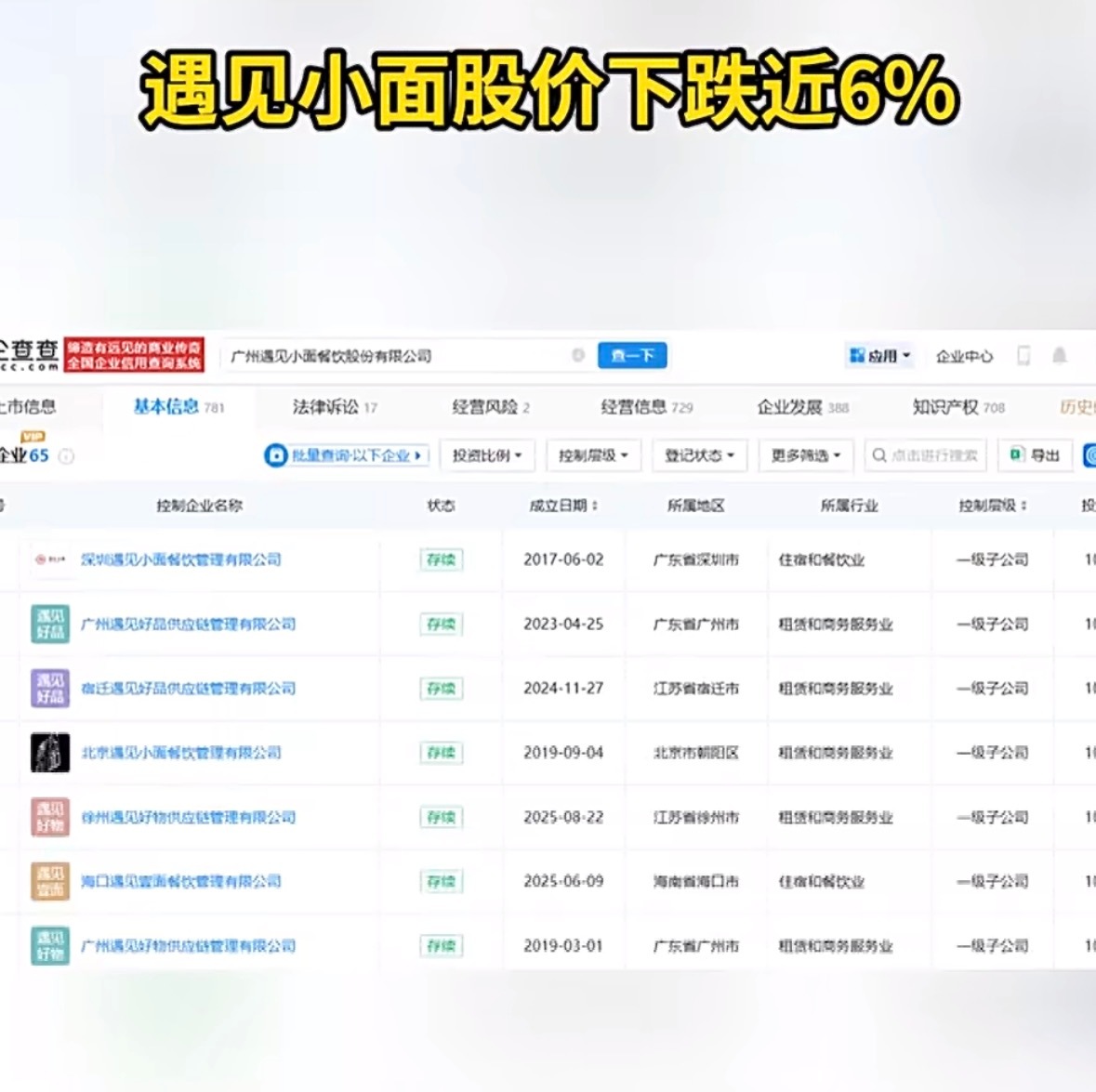
Task: Click info icon beside 企业65
Action: pyautogui.click(x=66, y=456)
